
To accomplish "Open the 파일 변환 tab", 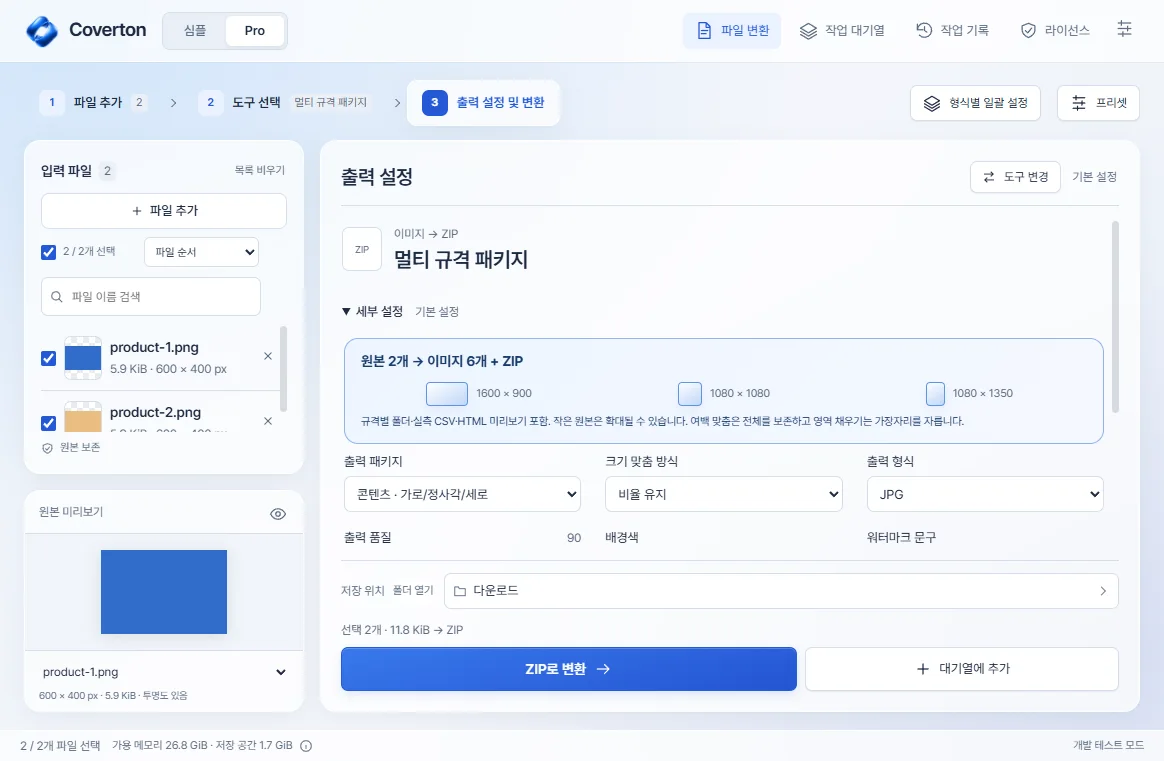I will pos(732,30).
